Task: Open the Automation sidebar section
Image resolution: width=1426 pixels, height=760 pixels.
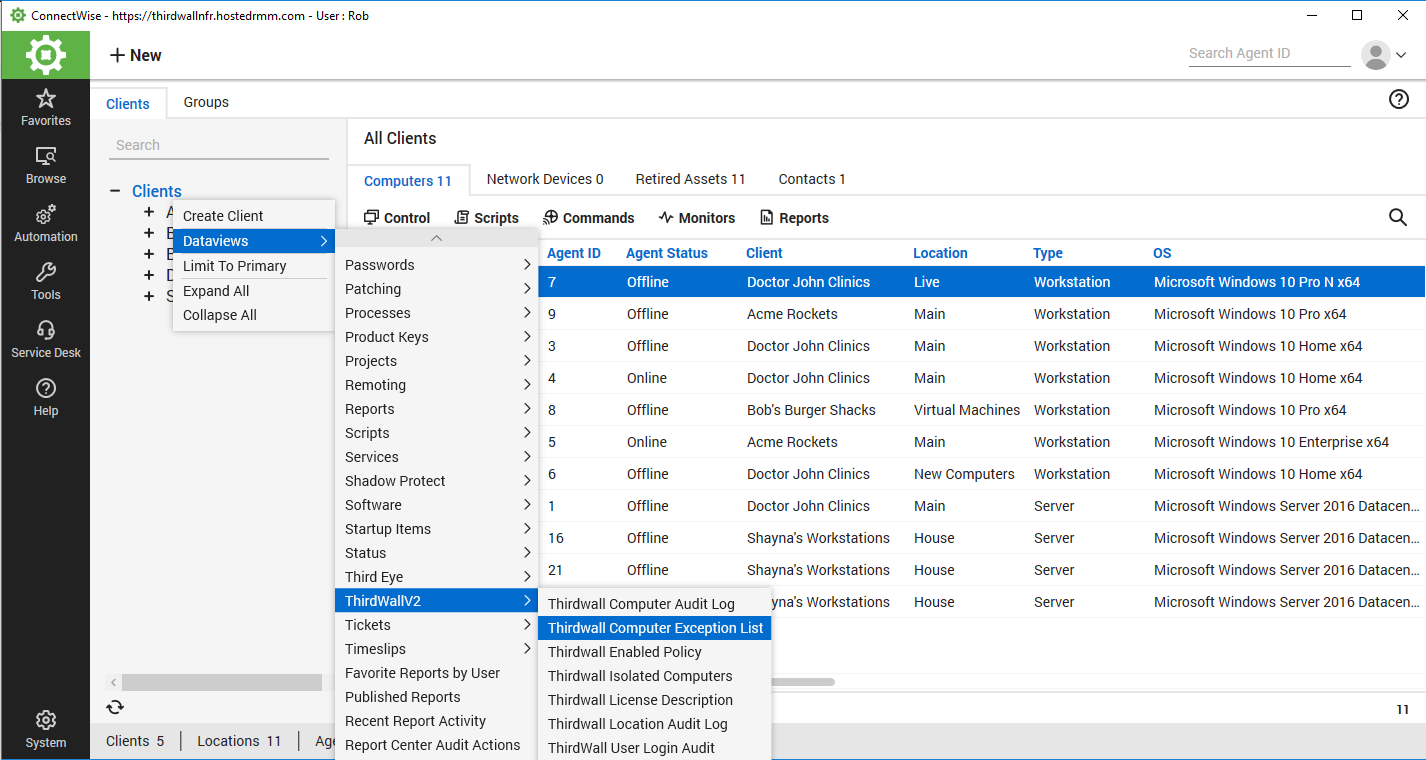Action: (45, 224)
